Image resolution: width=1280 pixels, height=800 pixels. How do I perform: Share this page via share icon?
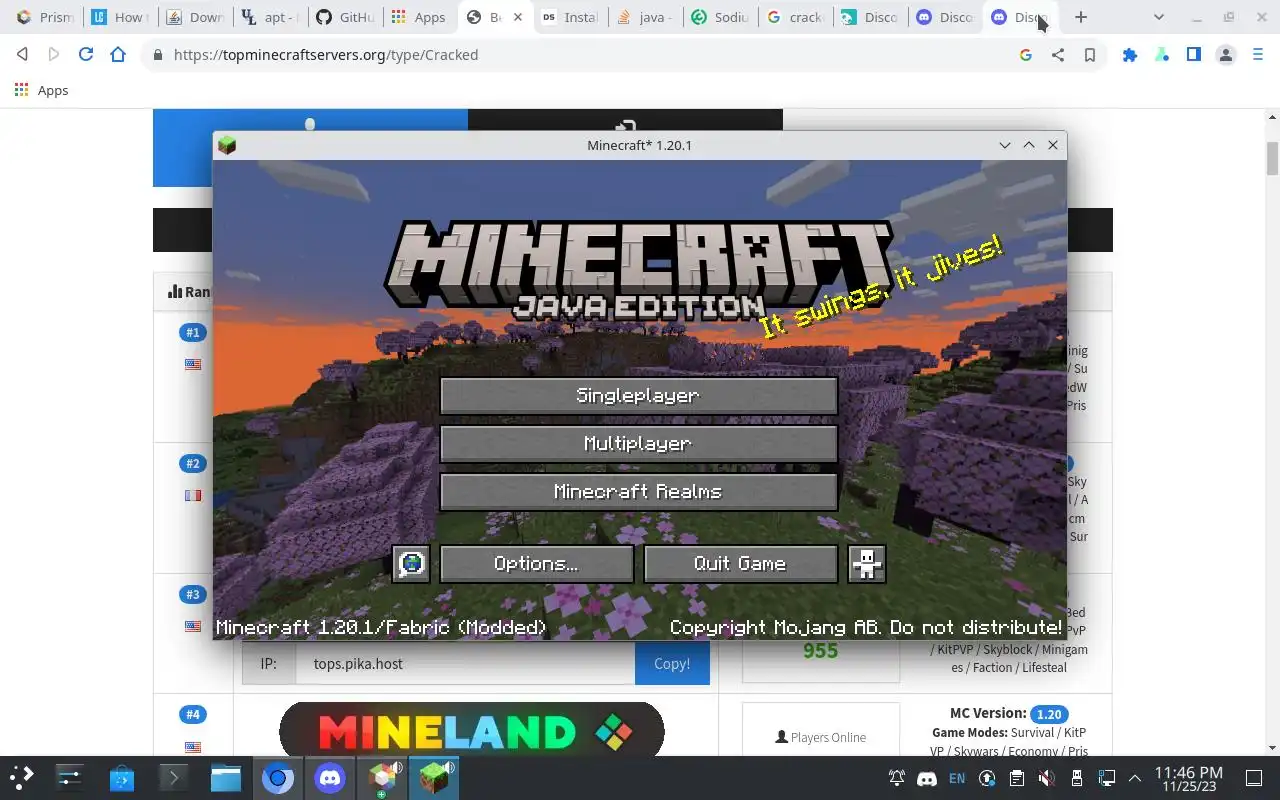click(1058, 55)
